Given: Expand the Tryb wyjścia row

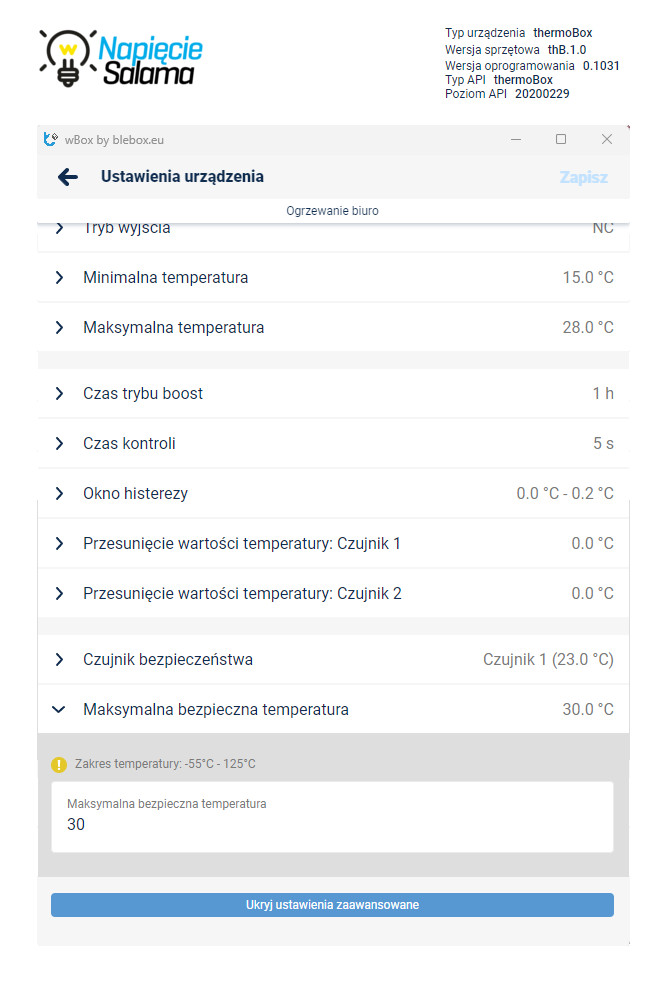Looking at the screenshot, I should [334, 230].
